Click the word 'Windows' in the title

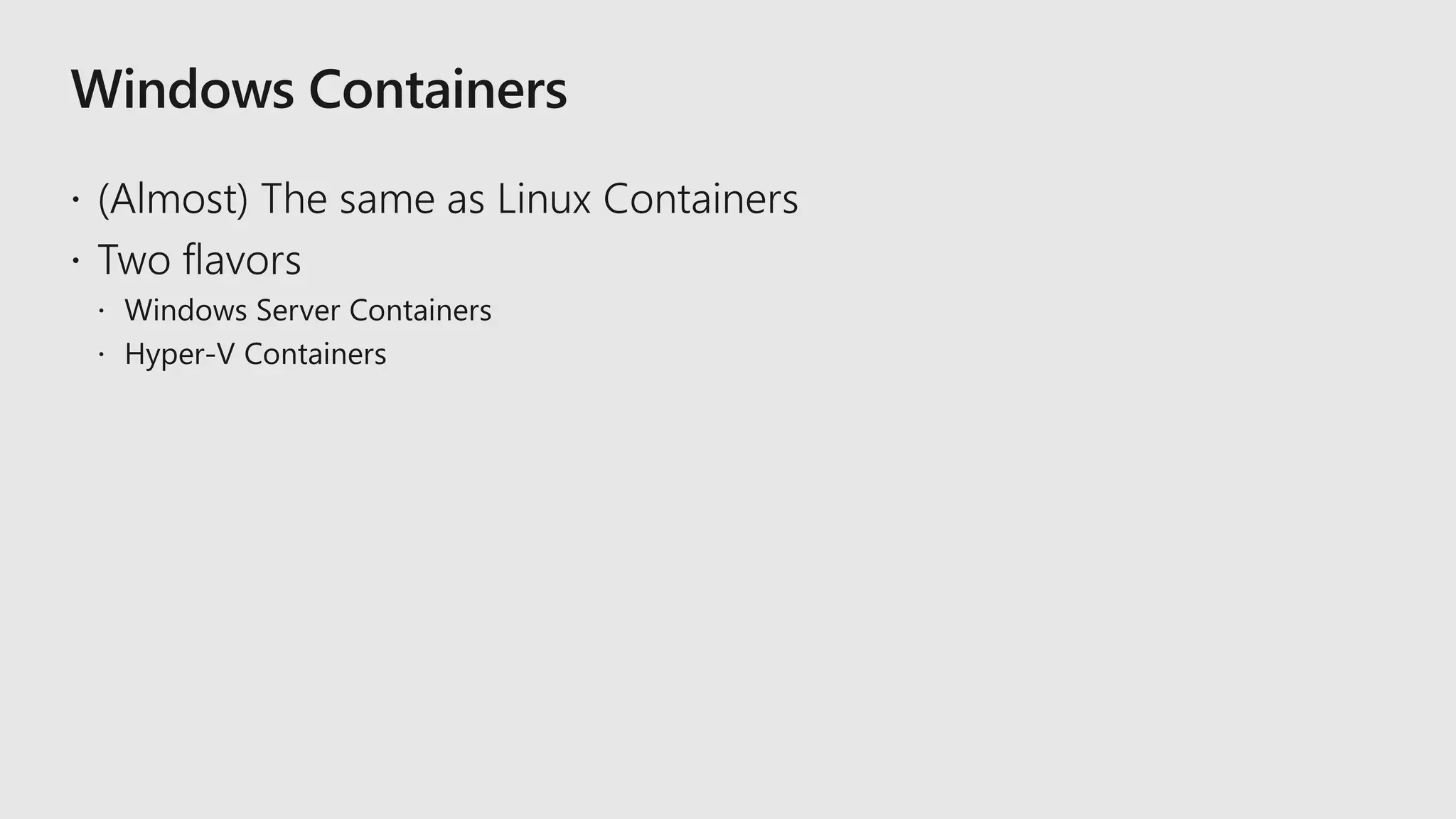pos(183,90)
